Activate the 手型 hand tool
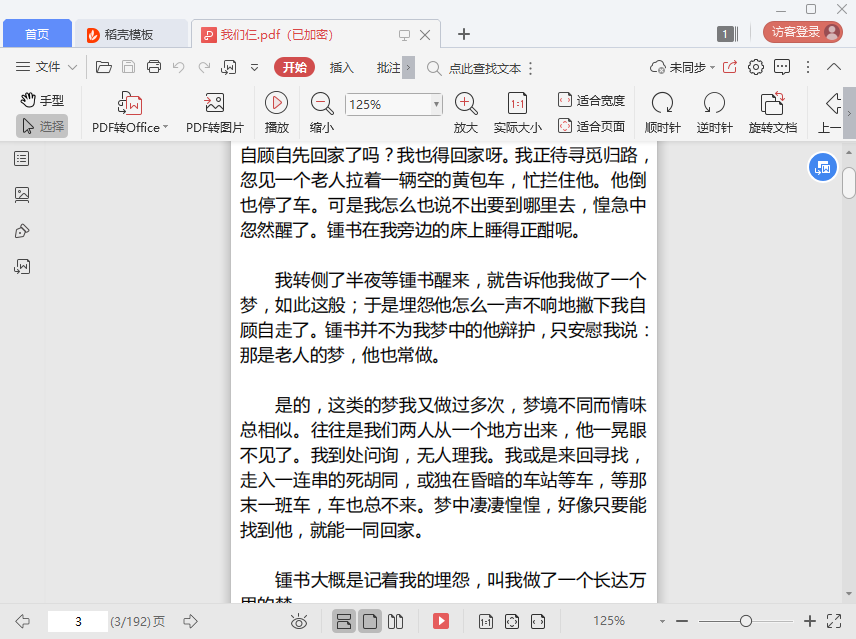Screen dimensions: 856x639 pyautogui.click(x=42, y=100)
